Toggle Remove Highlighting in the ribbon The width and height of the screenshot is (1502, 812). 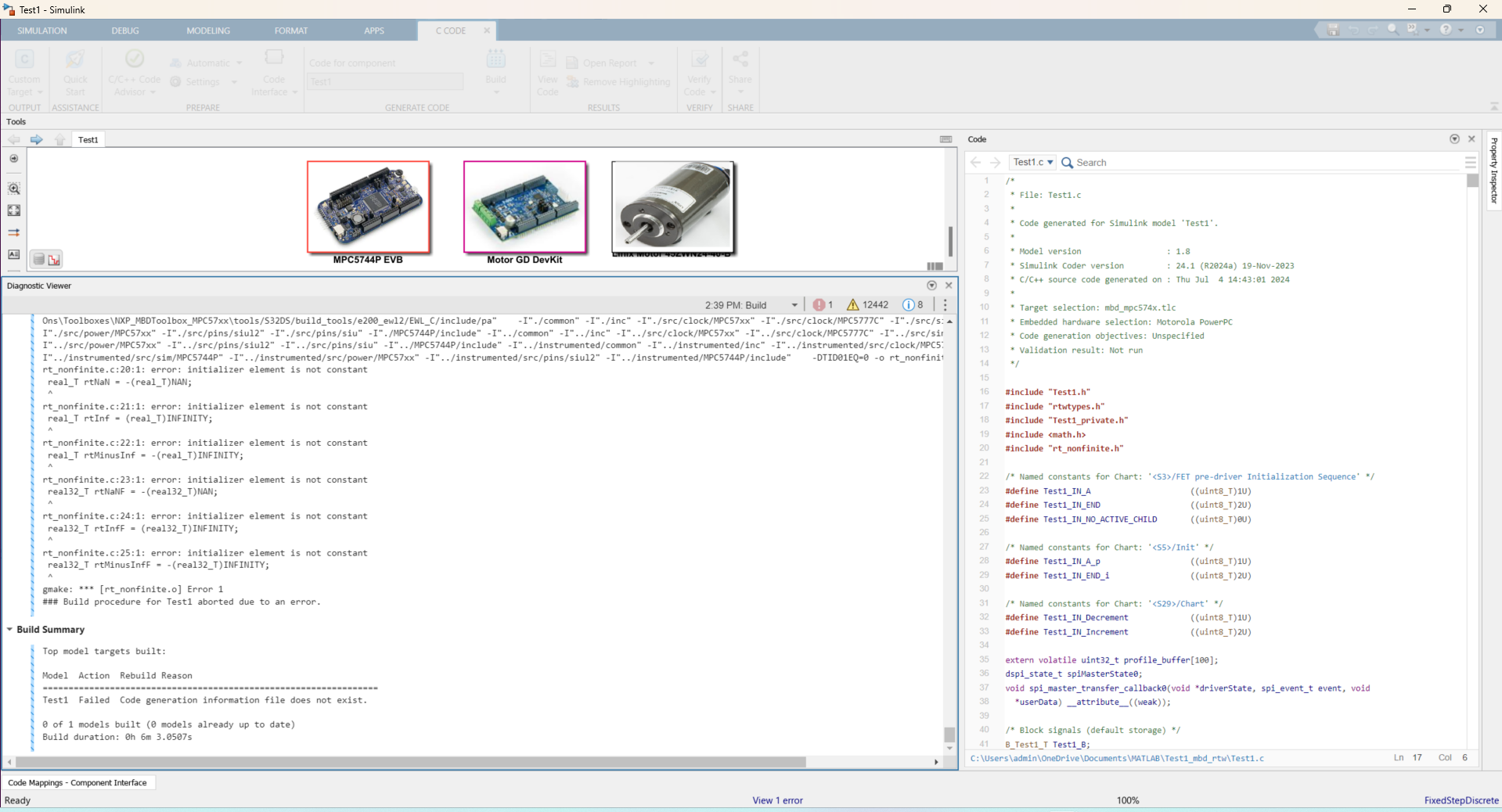(618, 81)
